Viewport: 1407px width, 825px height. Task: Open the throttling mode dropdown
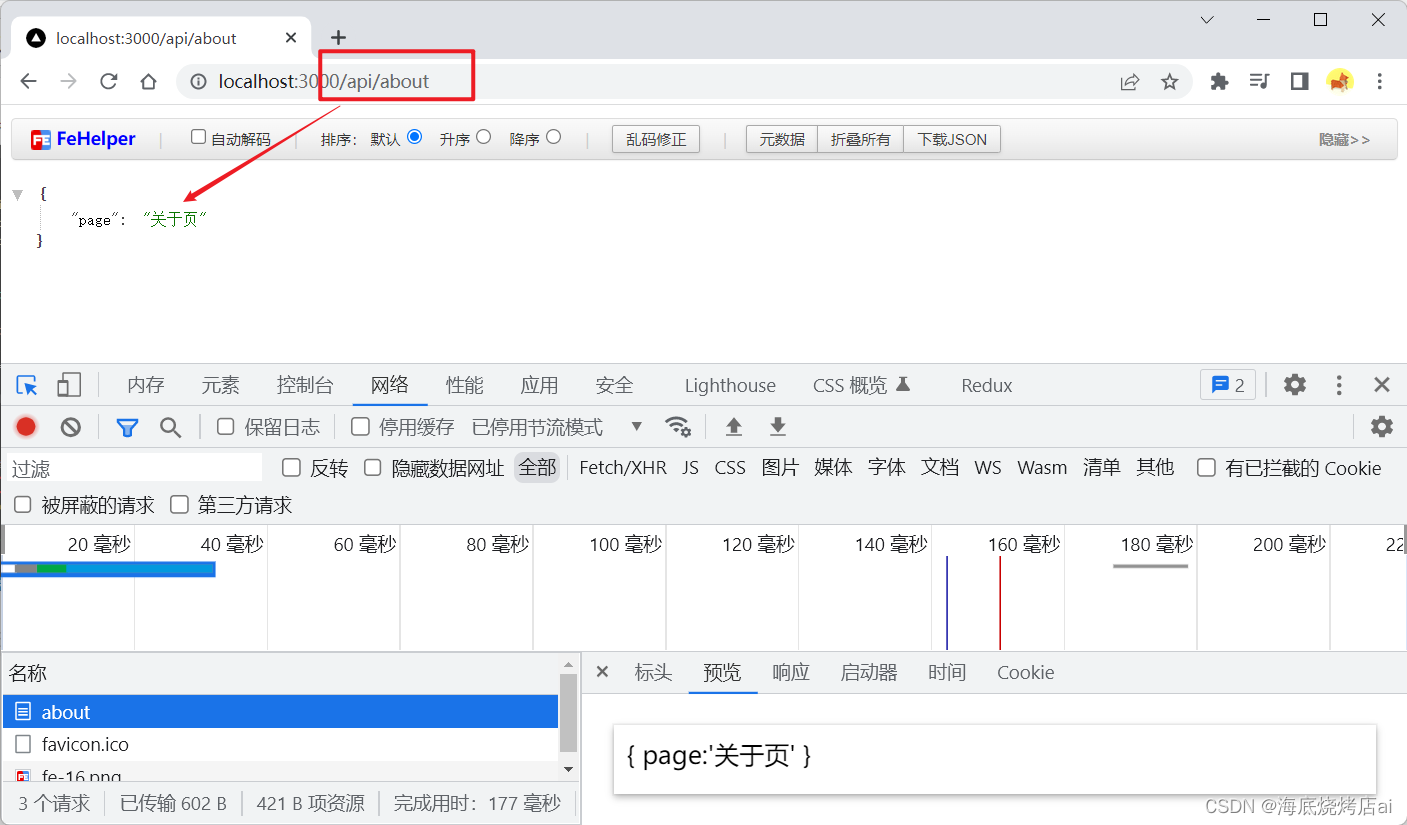point(636,427)
